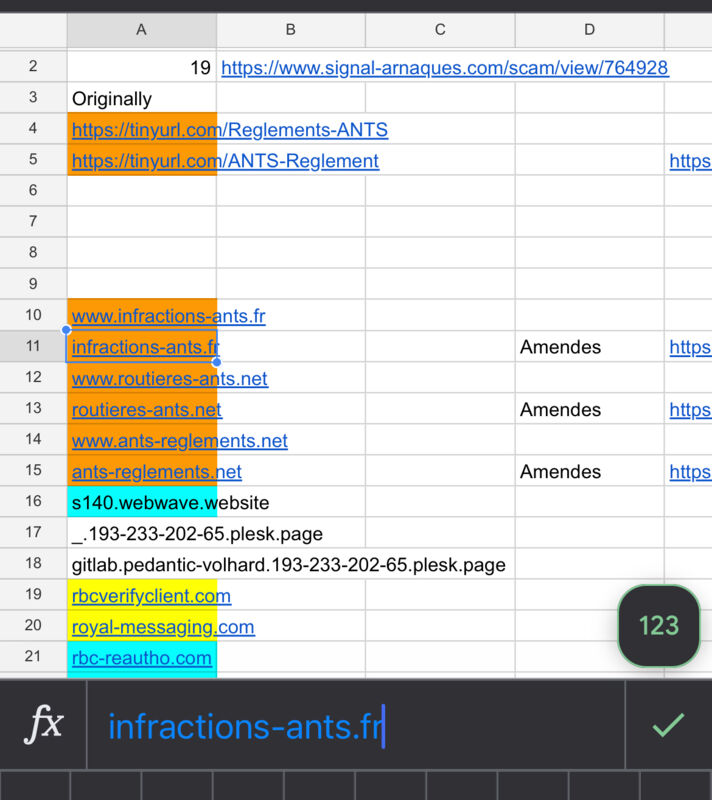712x800 pixels.
Task: Select column D header
Action: pyautogui.click(x=590, y=30)
